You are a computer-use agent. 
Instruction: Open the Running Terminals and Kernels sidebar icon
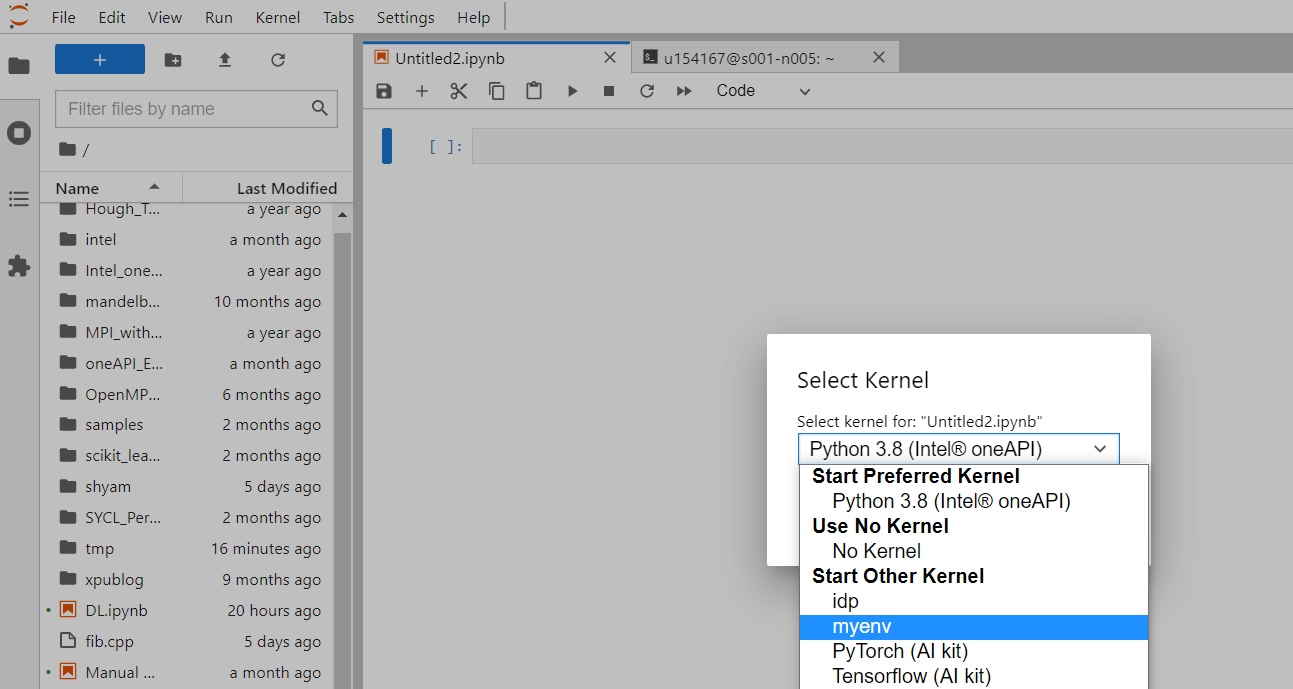tap(19, 133)
